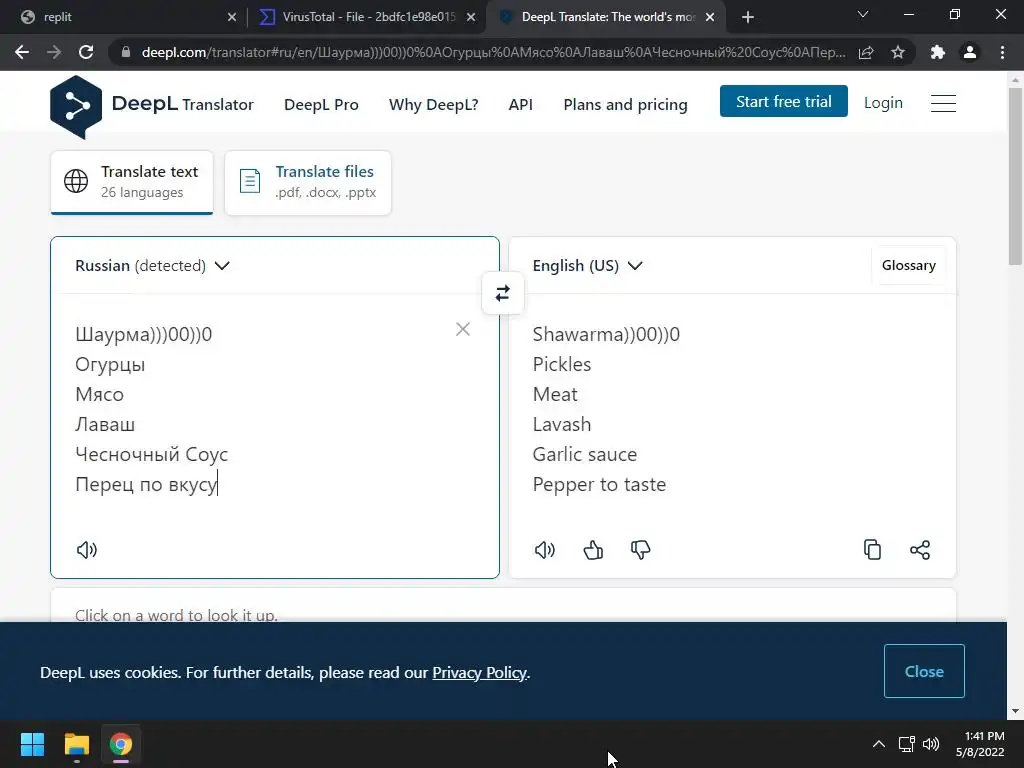Open the Privacy Policy link
This screenshot has height=768, width=1024.
point(479,673)
